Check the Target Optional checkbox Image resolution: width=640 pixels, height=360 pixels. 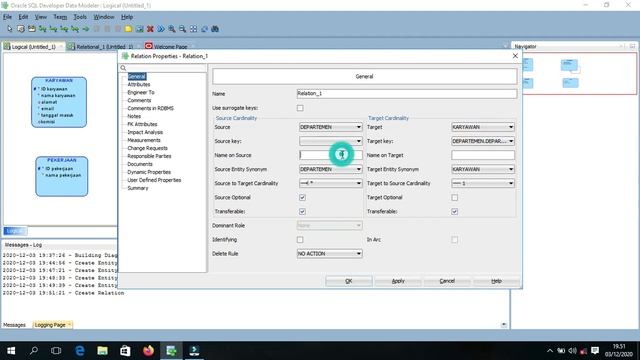[455, 198]
